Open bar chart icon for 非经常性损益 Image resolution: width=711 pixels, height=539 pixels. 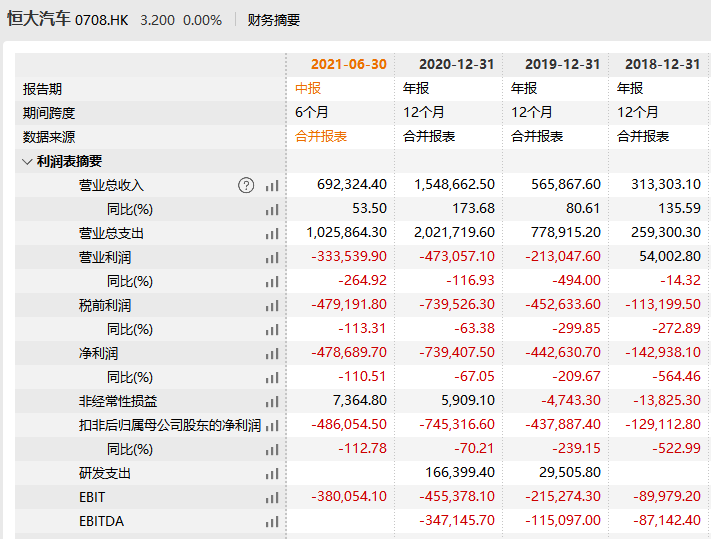coord(272,402)
